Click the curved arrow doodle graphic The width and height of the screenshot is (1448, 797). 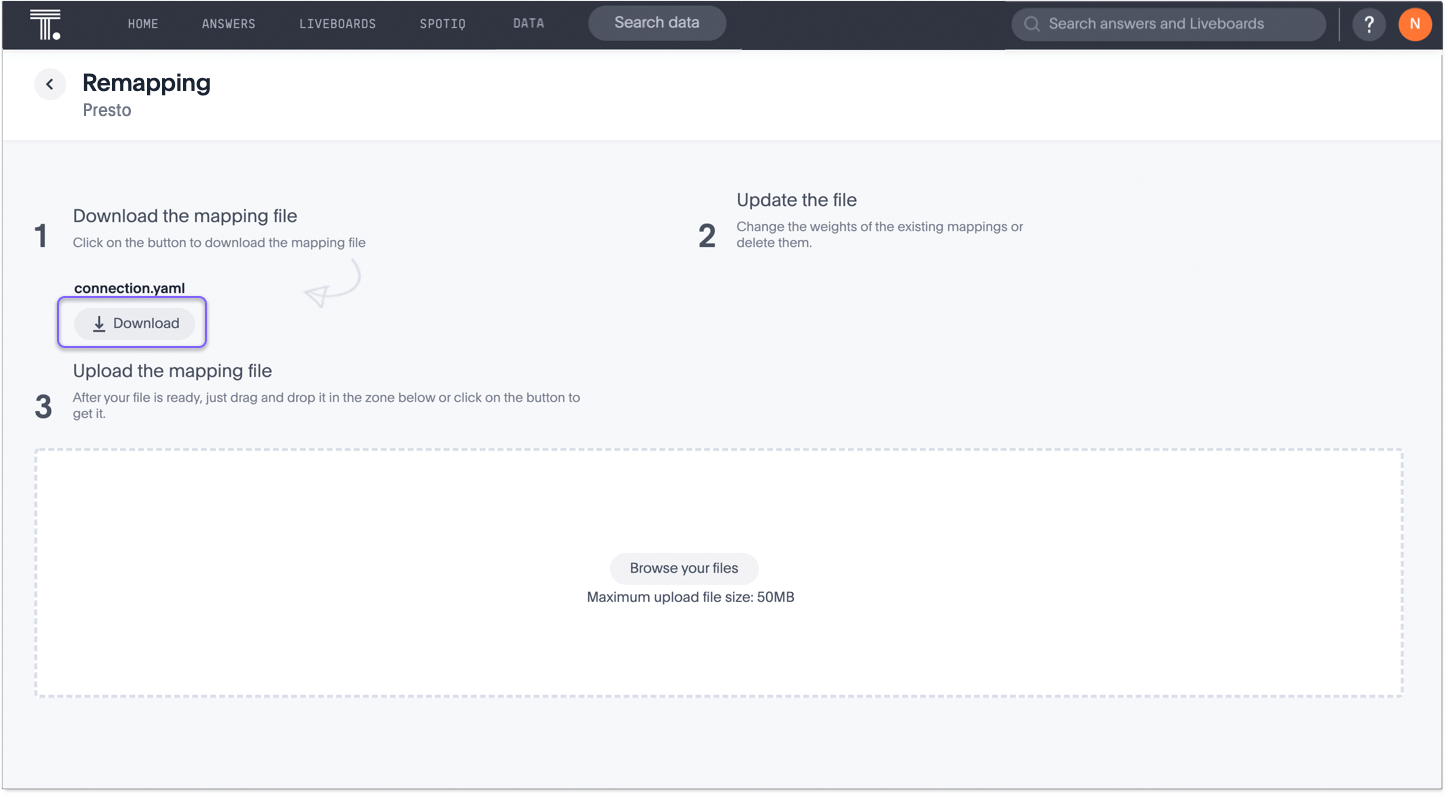[333, 285]
